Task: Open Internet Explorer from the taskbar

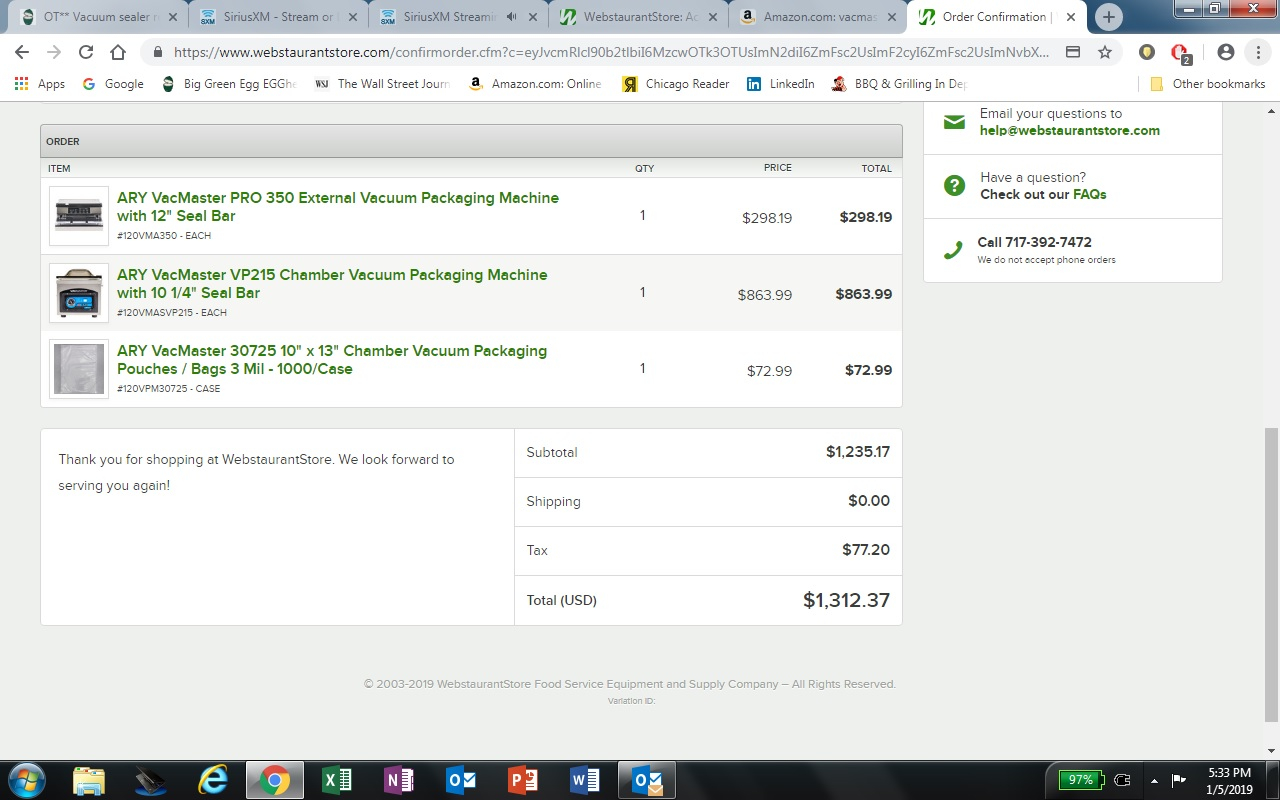Action: (x=213, y=780)
